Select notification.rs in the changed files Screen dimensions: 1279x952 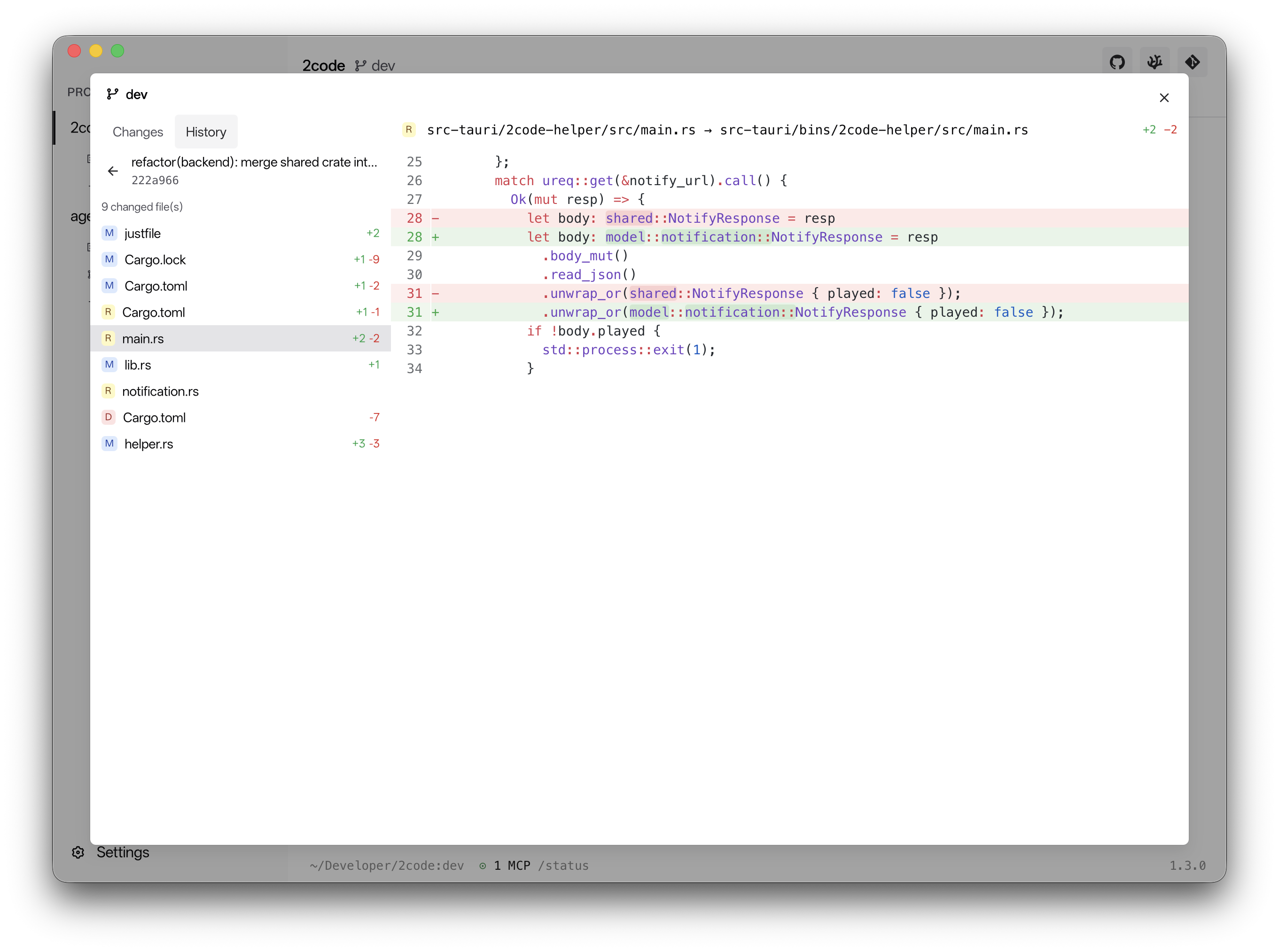tap(162, 390)
